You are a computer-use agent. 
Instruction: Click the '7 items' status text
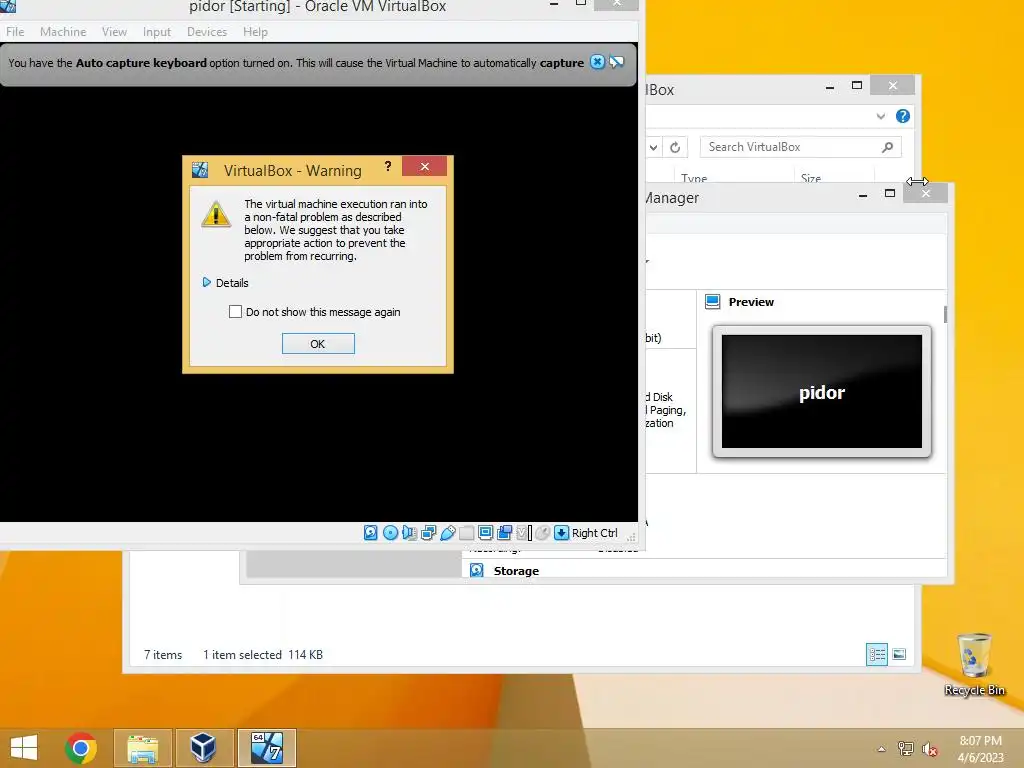(x=163, y=654)
